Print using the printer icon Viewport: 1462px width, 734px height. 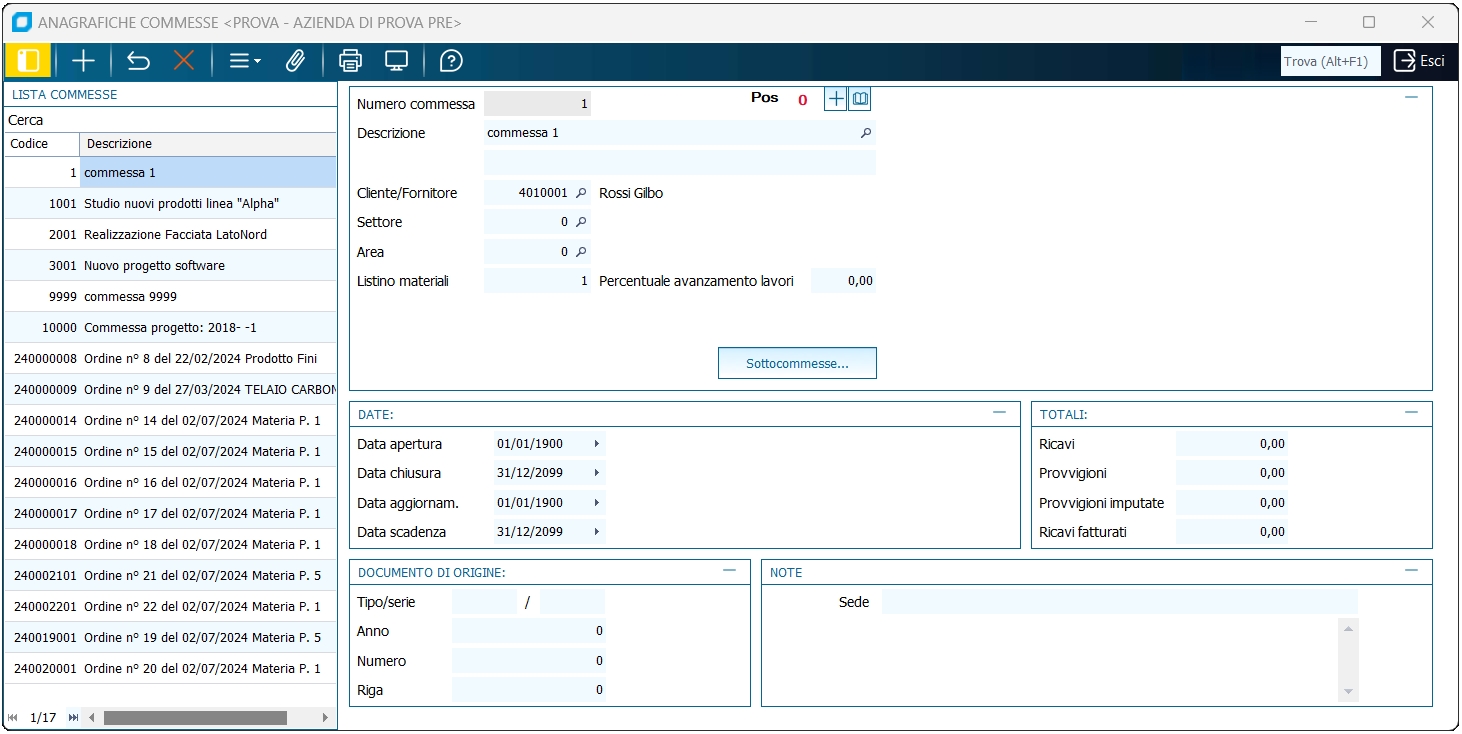pos(350,61)
